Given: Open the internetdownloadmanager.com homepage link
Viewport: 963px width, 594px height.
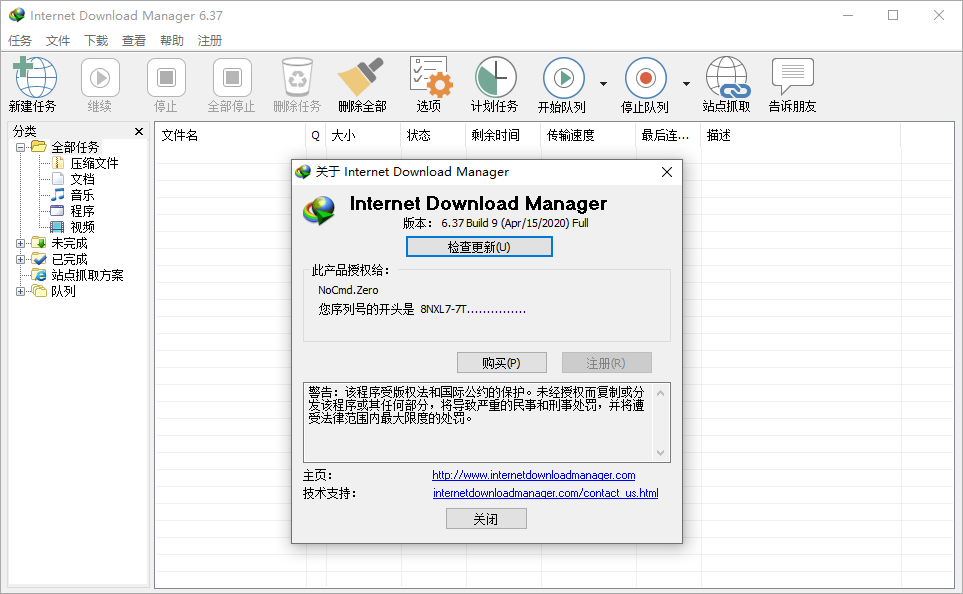Looking at the screenshot, I should (x=534, y=475).
